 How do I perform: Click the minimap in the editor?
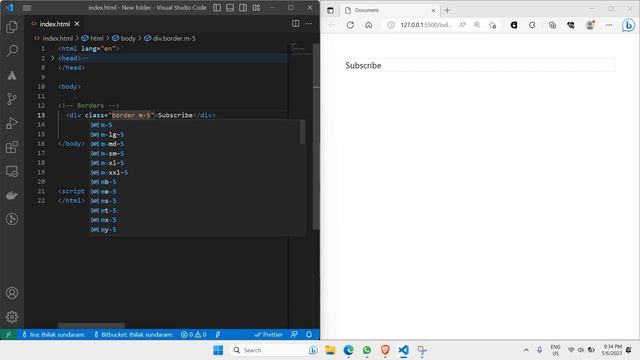301,48
